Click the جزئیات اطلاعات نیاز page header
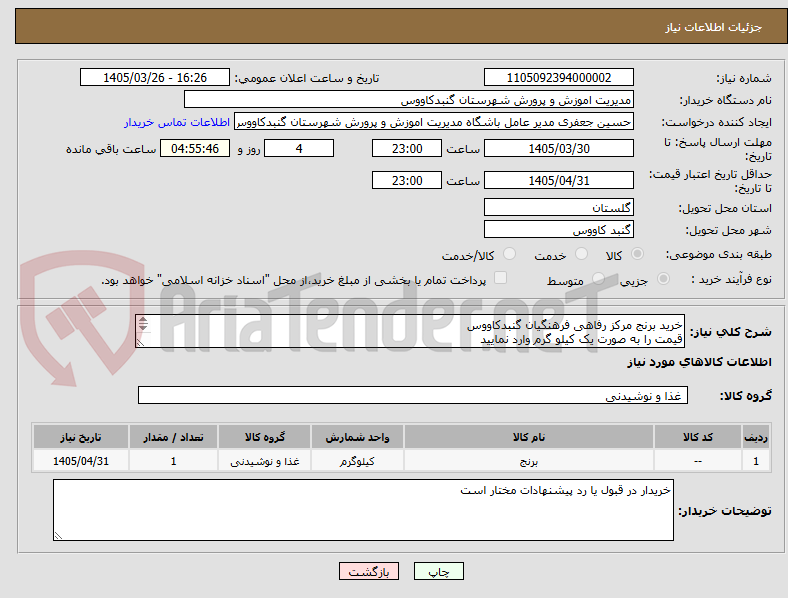The image size is (788, 598). coord(713,27)
